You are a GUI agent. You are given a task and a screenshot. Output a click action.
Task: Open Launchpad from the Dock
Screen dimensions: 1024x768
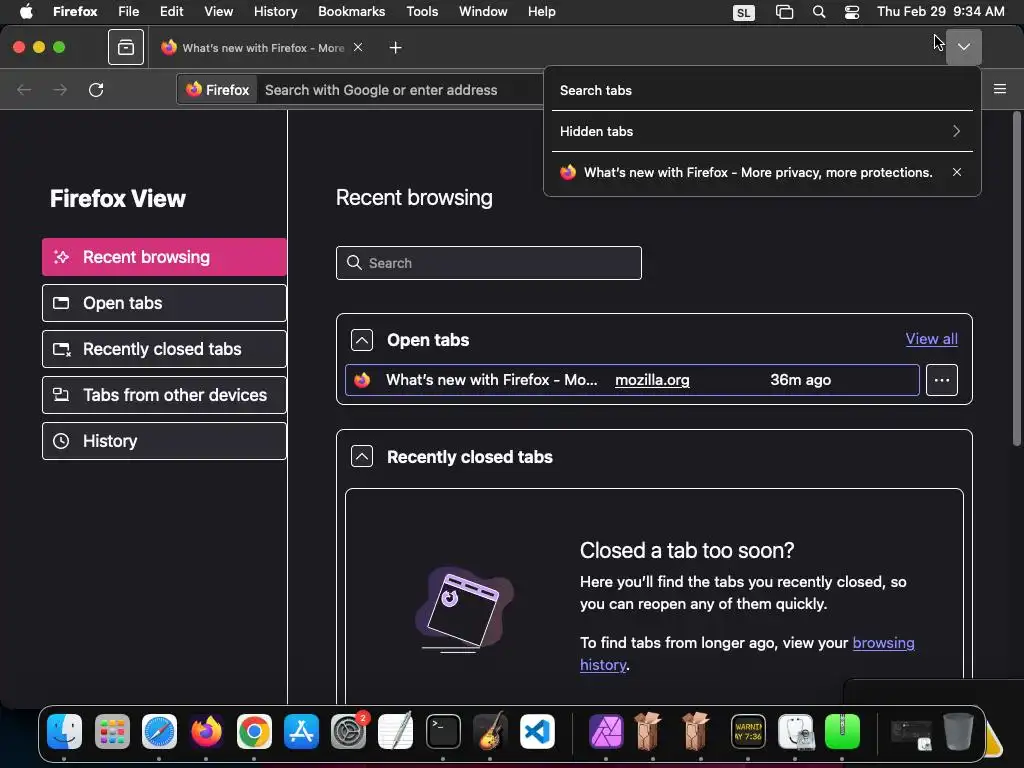click(x=112, y=731)
